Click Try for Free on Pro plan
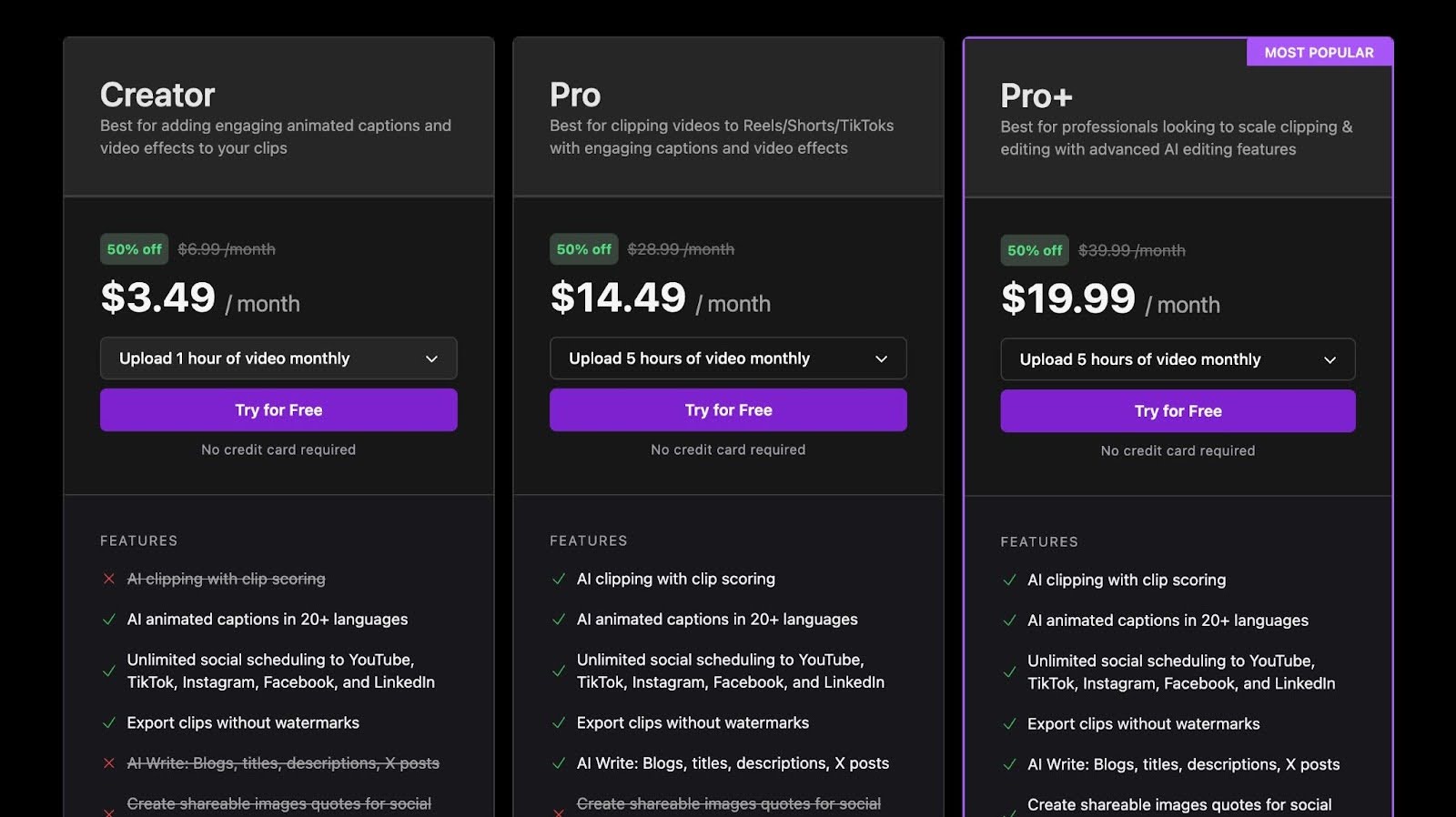1456x817 pixels. (728, 410)
